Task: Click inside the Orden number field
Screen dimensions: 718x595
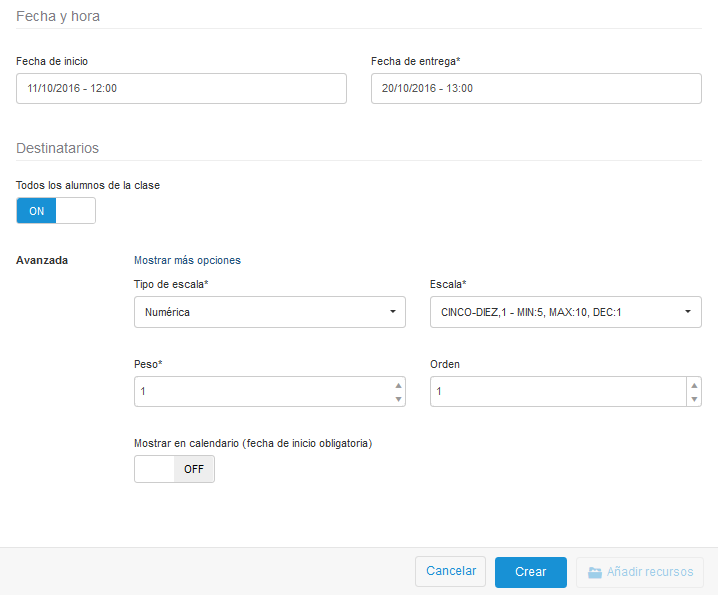Action: tap(556, 392)
